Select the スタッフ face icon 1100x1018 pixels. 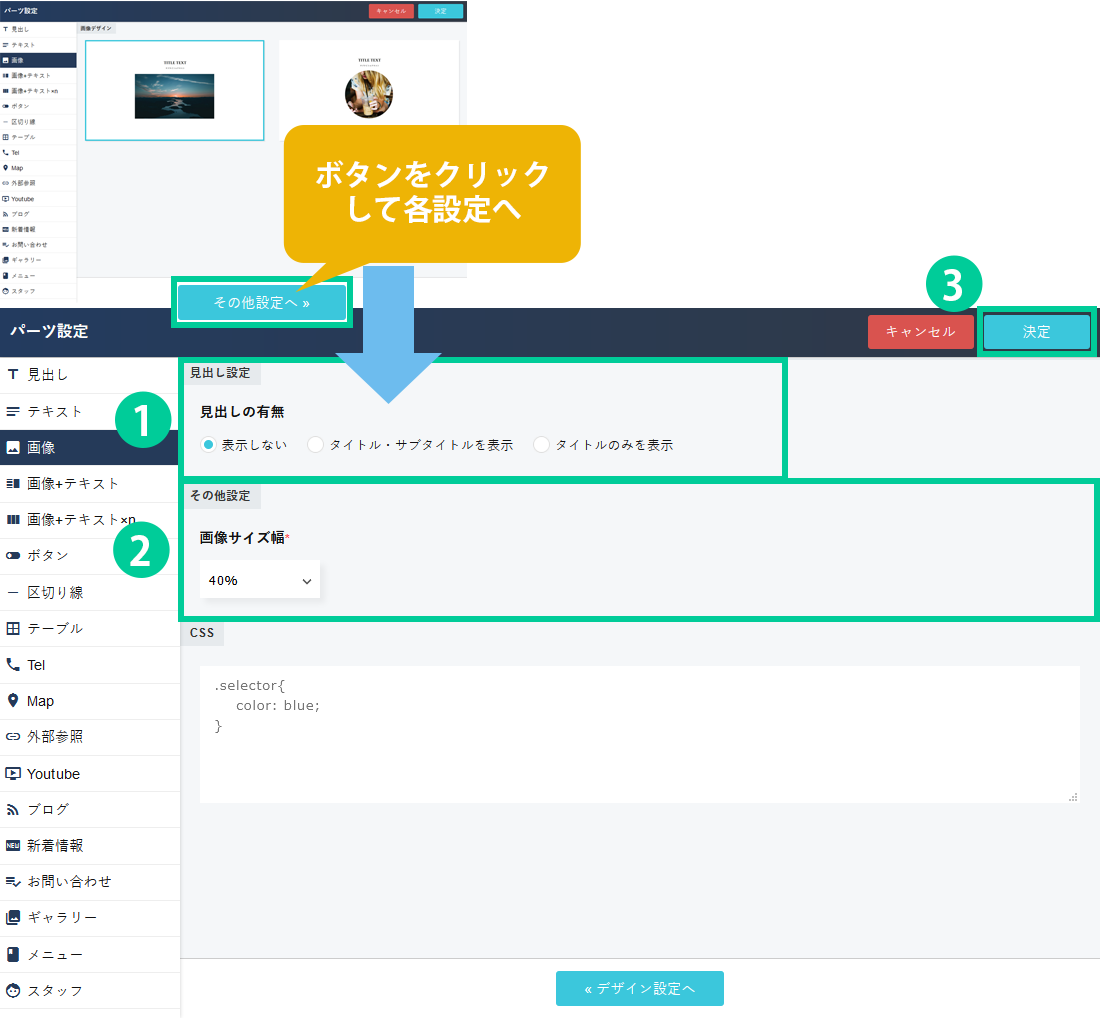(x=13, y=991)
